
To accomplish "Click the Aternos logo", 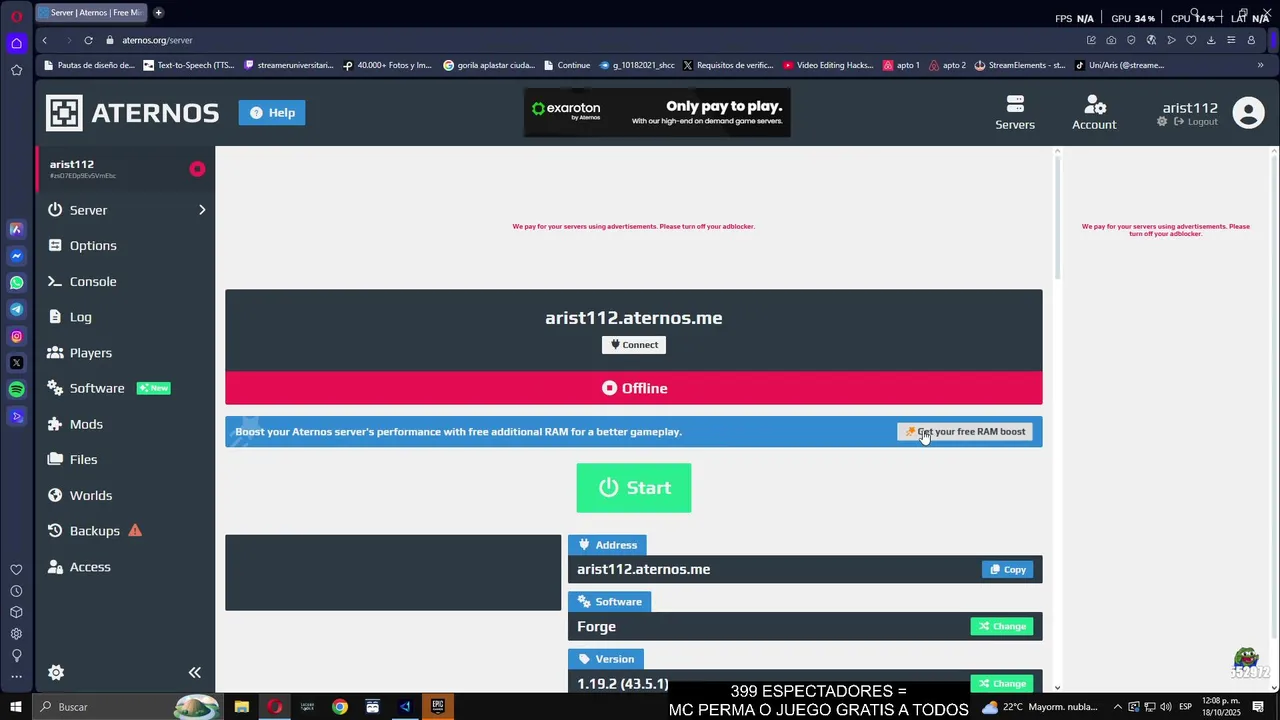I will tap(132, 113).
